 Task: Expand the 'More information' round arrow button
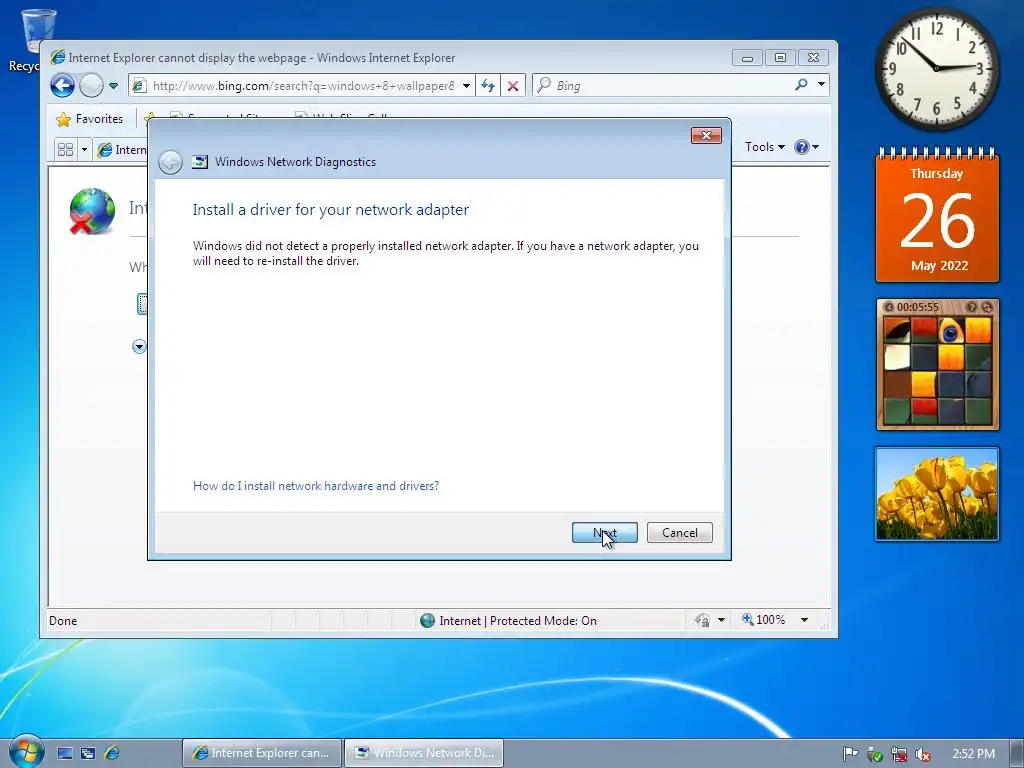pos(139,346)
